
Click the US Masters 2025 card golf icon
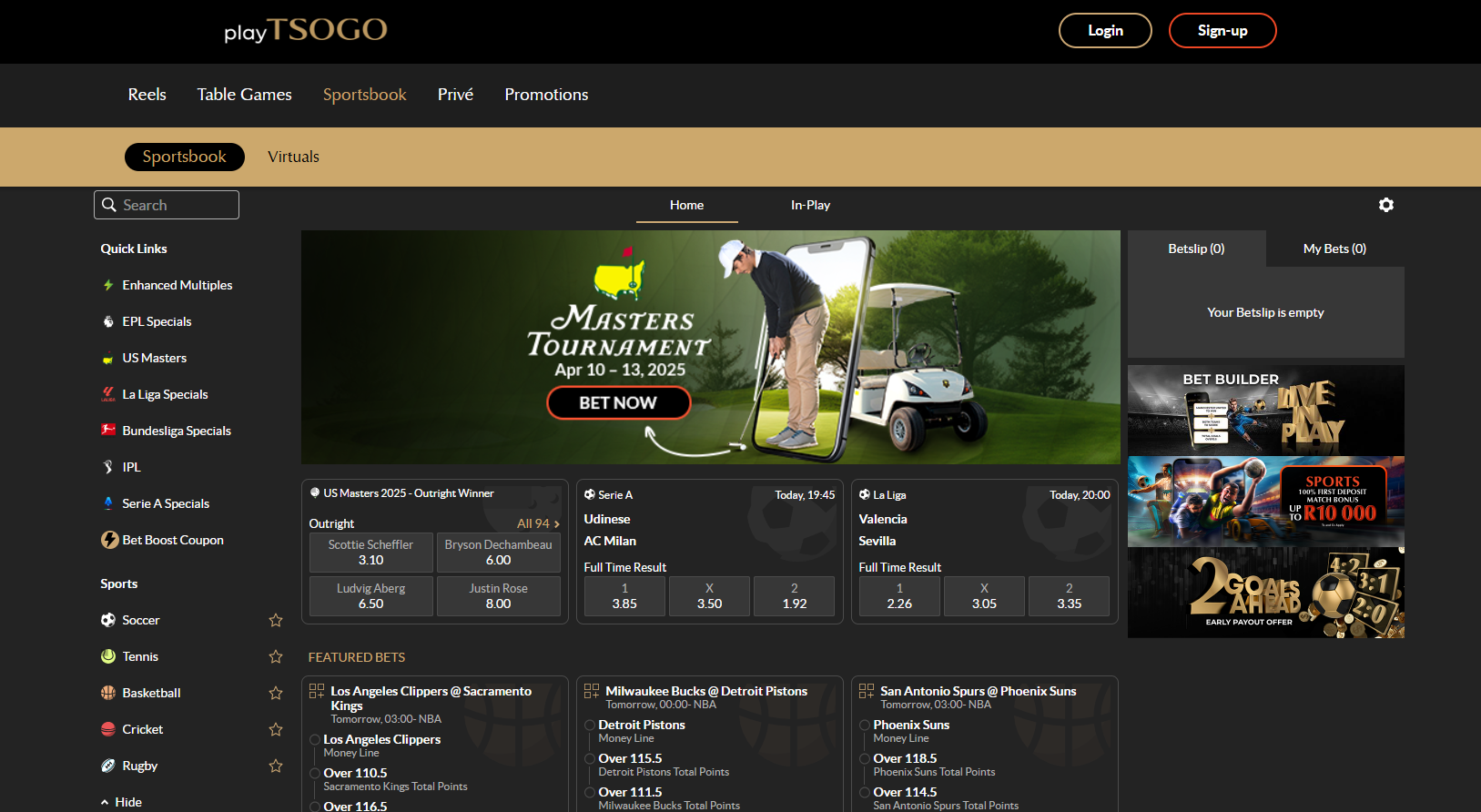point(315,492)
